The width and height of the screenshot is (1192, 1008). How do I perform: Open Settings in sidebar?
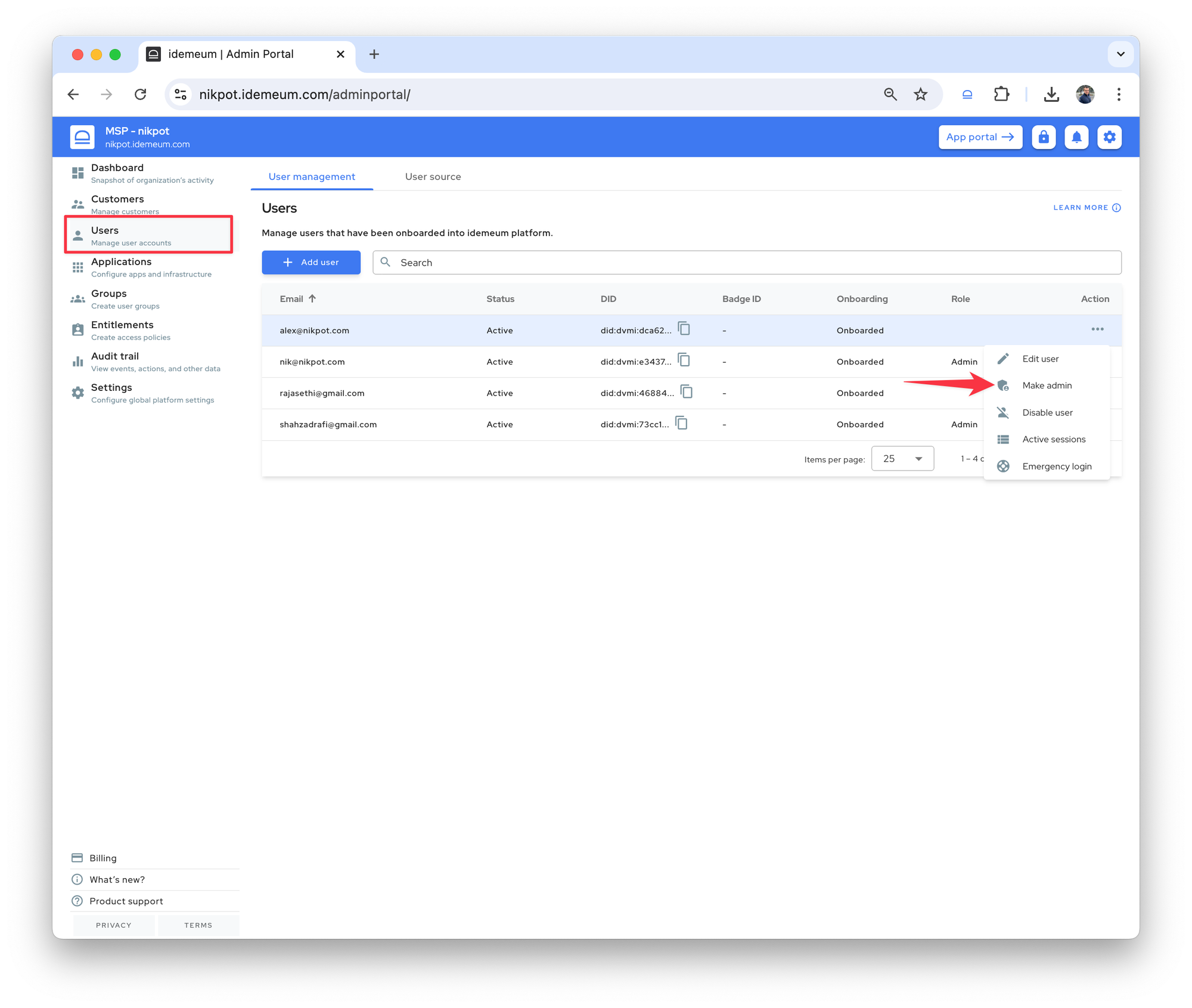[x=149, y=393]
